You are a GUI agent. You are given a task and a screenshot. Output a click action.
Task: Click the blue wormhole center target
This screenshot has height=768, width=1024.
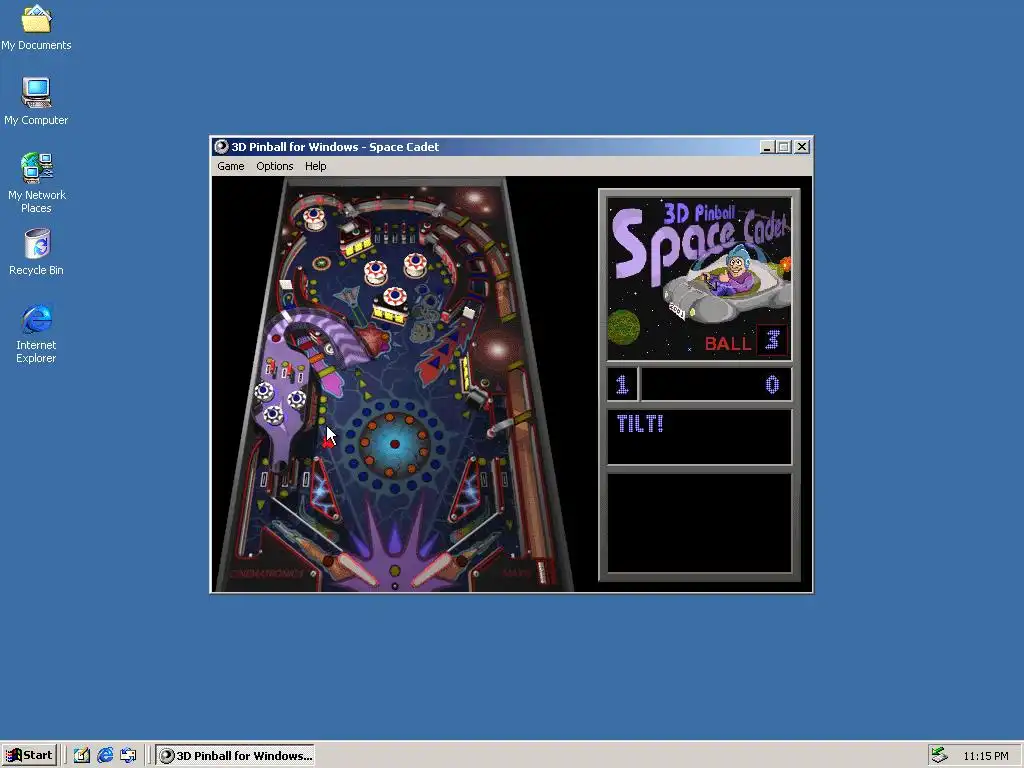click(394, 444)
